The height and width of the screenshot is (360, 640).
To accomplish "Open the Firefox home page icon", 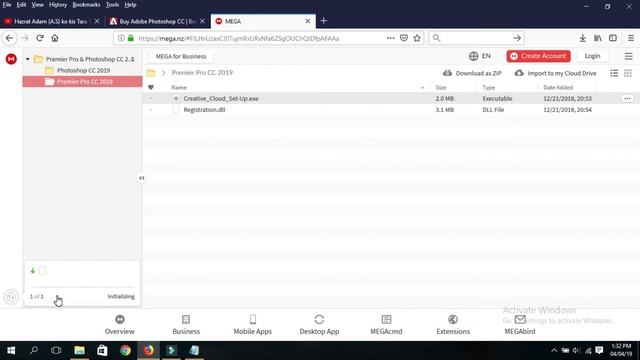I will point(55,38).
